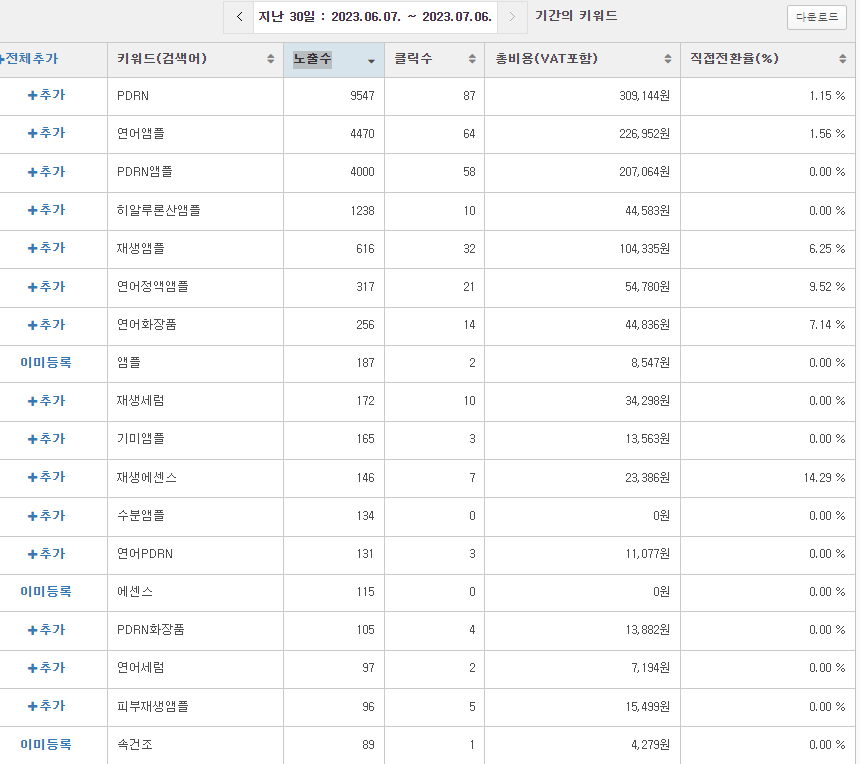
Task: Add keyword 재생에센스 with +추가
Action: pyautogui.click(x=46, y=477)
